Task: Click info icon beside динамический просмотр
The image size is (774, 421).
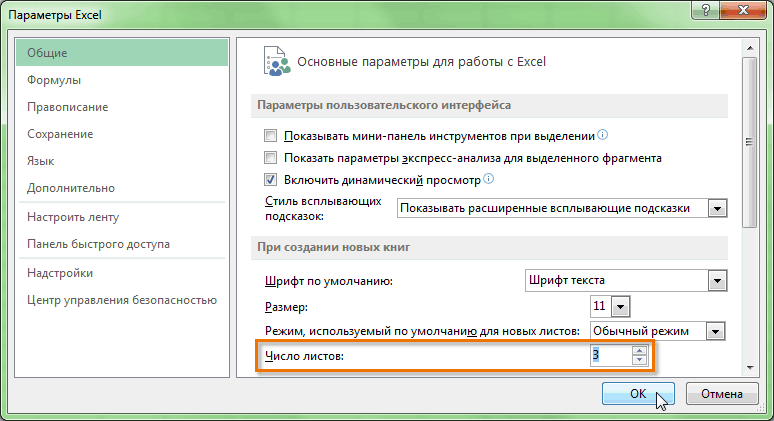Action: [488, 179]
